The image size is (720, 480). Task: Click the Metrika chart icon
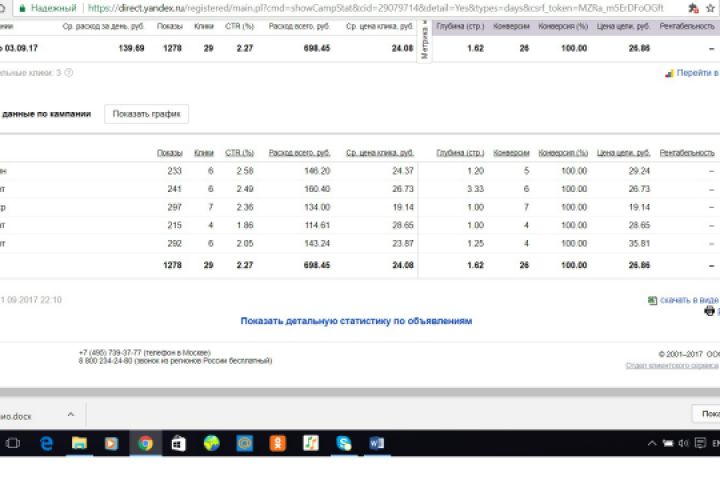(x=669, y=73)
